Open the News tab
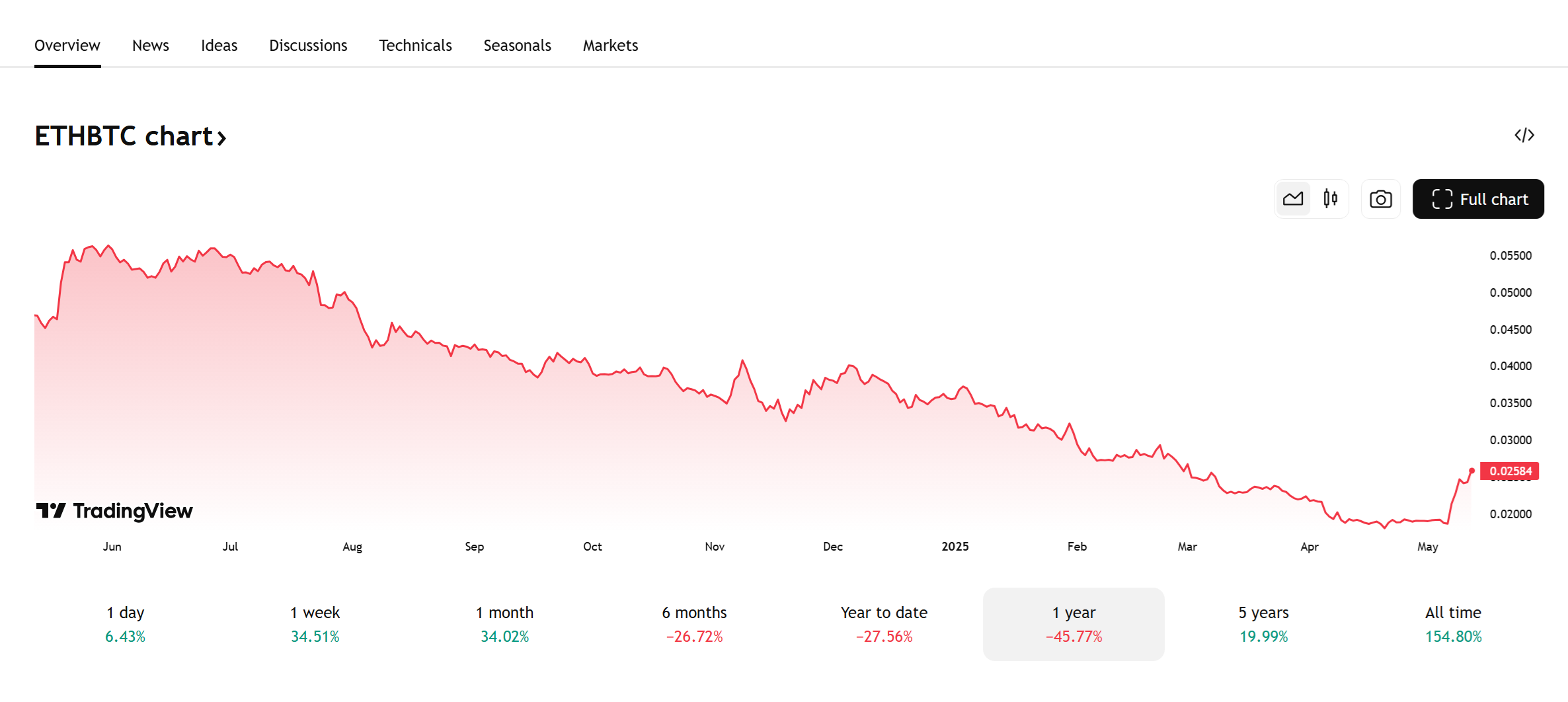Screen dimensions: 1568x702 [x=151, y=46]
